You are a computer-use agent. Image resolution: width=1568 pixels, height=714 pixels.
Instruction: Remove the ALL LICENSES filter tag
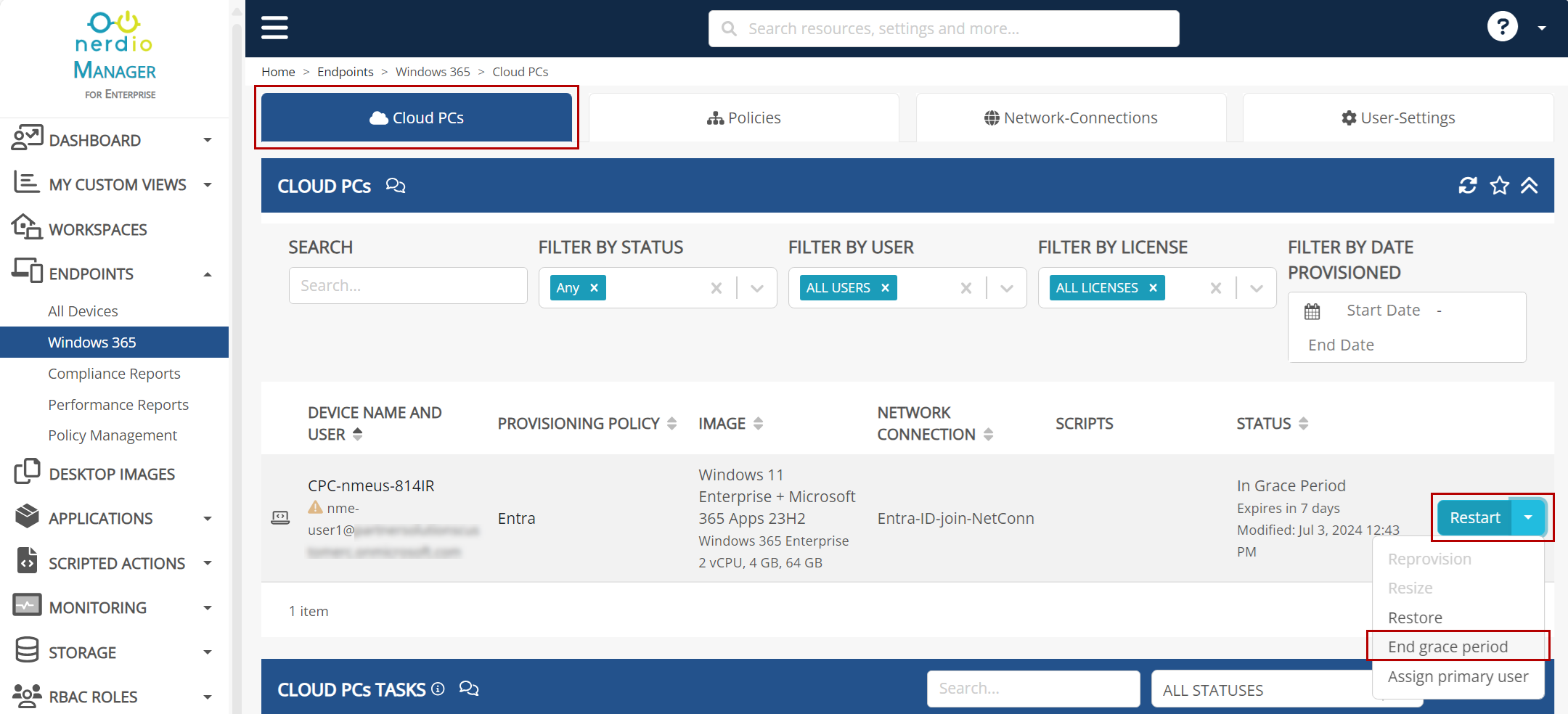point(1153,287)
